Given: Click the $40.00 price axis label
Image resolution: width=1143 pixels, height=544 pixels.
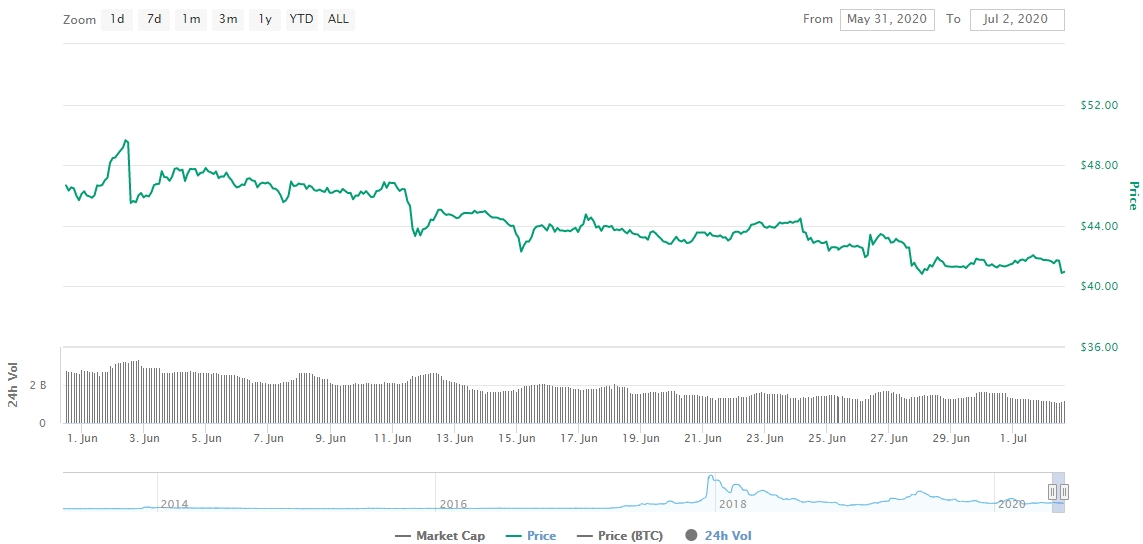Looking at the screenshot, I should pyautogui.click(x=1099, y=286).
